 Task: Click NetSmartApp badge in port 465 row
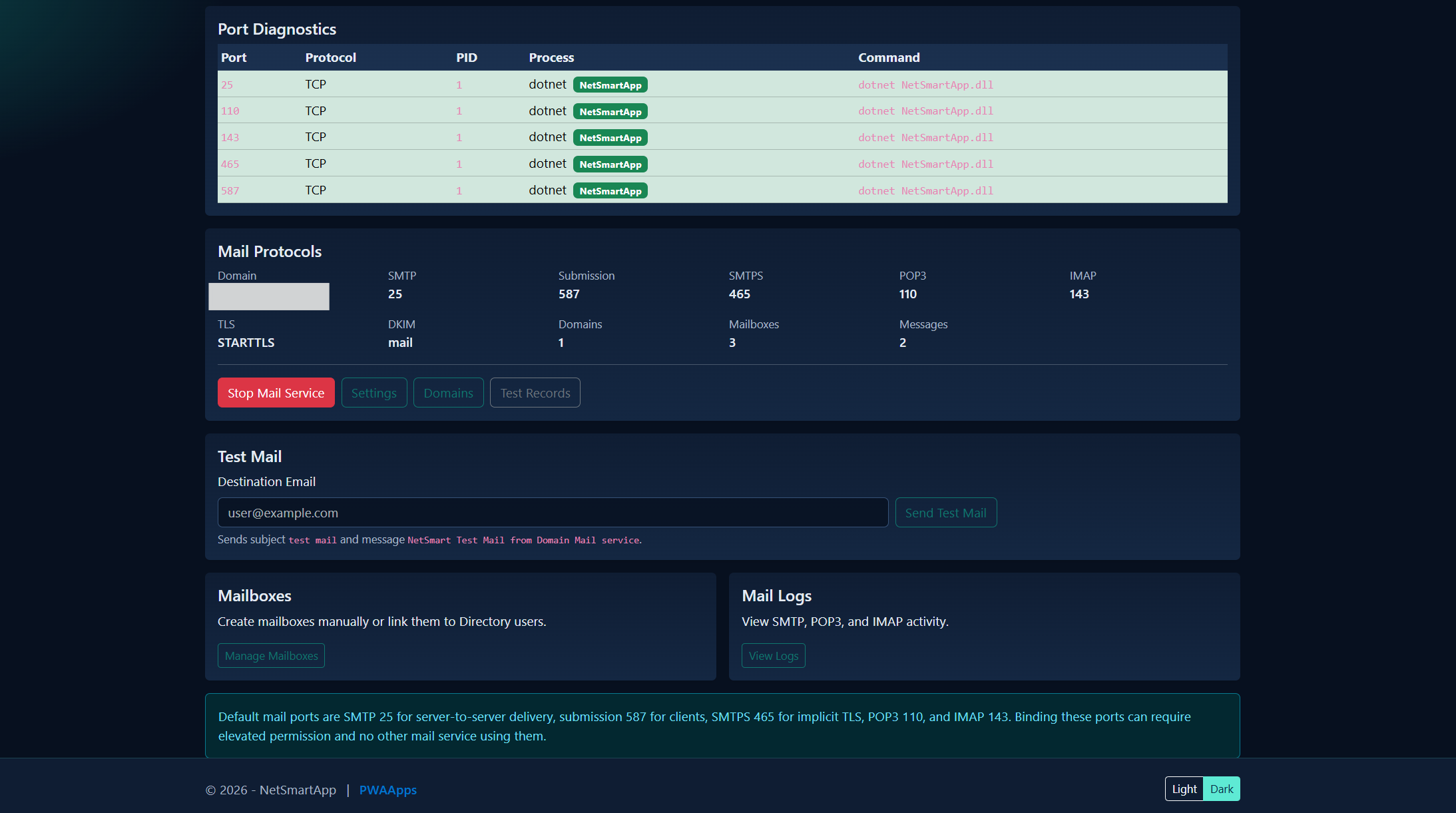(610, 164)
